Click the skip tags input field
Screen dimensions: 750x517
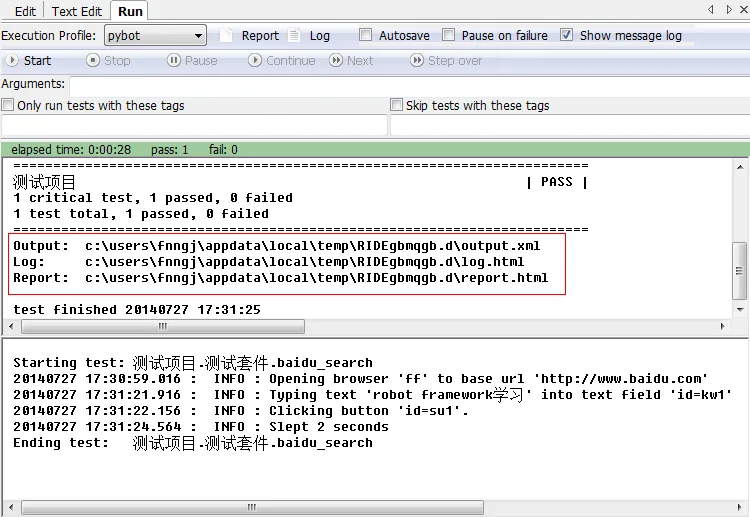[570, 125]
